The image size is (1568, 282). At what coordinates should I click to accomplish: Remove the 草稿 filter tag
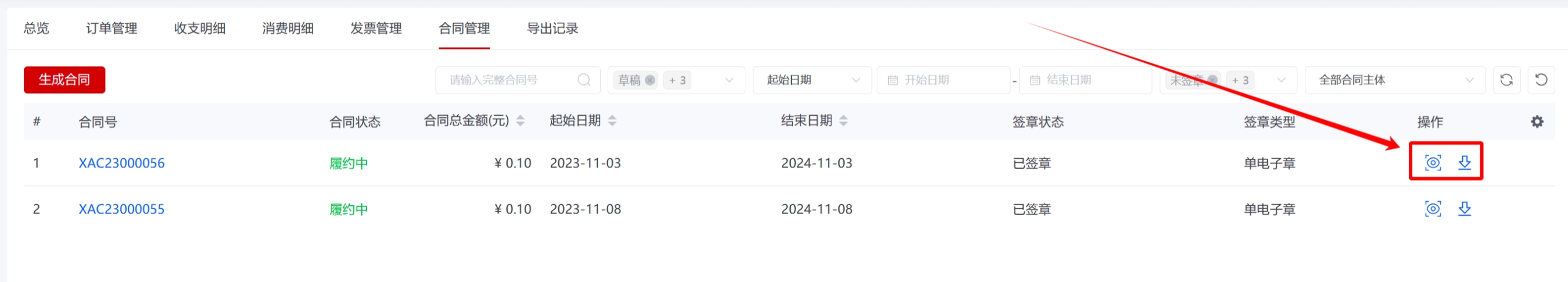(x=650, y=80)
